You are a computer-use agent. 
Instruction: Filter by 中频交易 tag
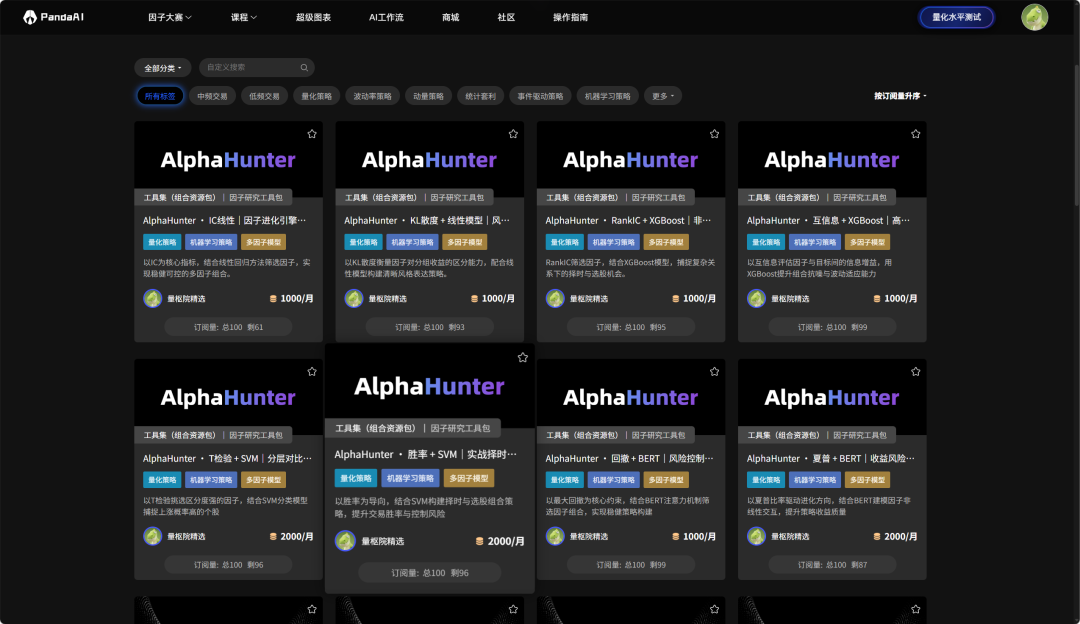pos(212,96)
